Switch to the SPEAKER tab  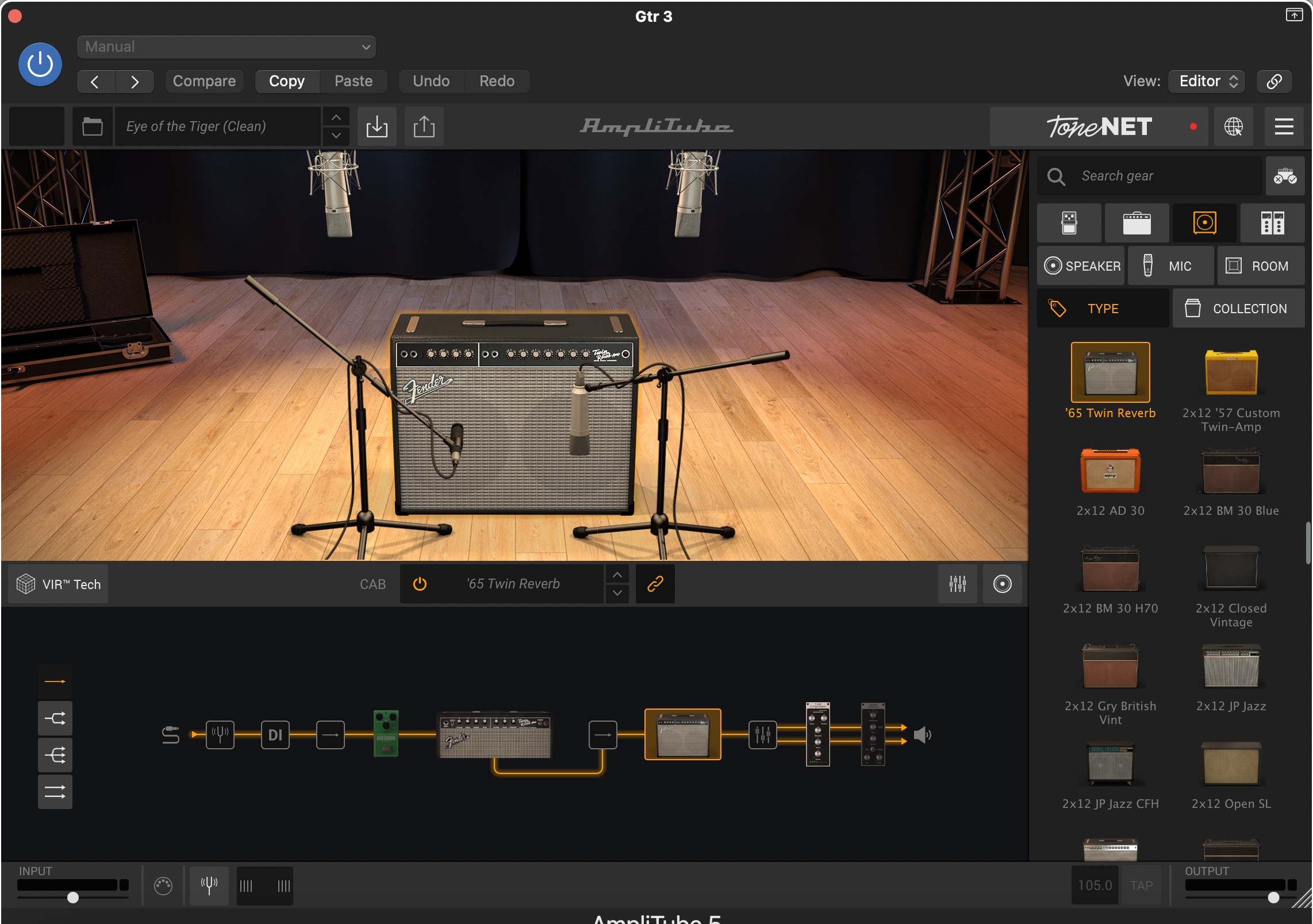pyautogui.click(x=1081, y=266)
